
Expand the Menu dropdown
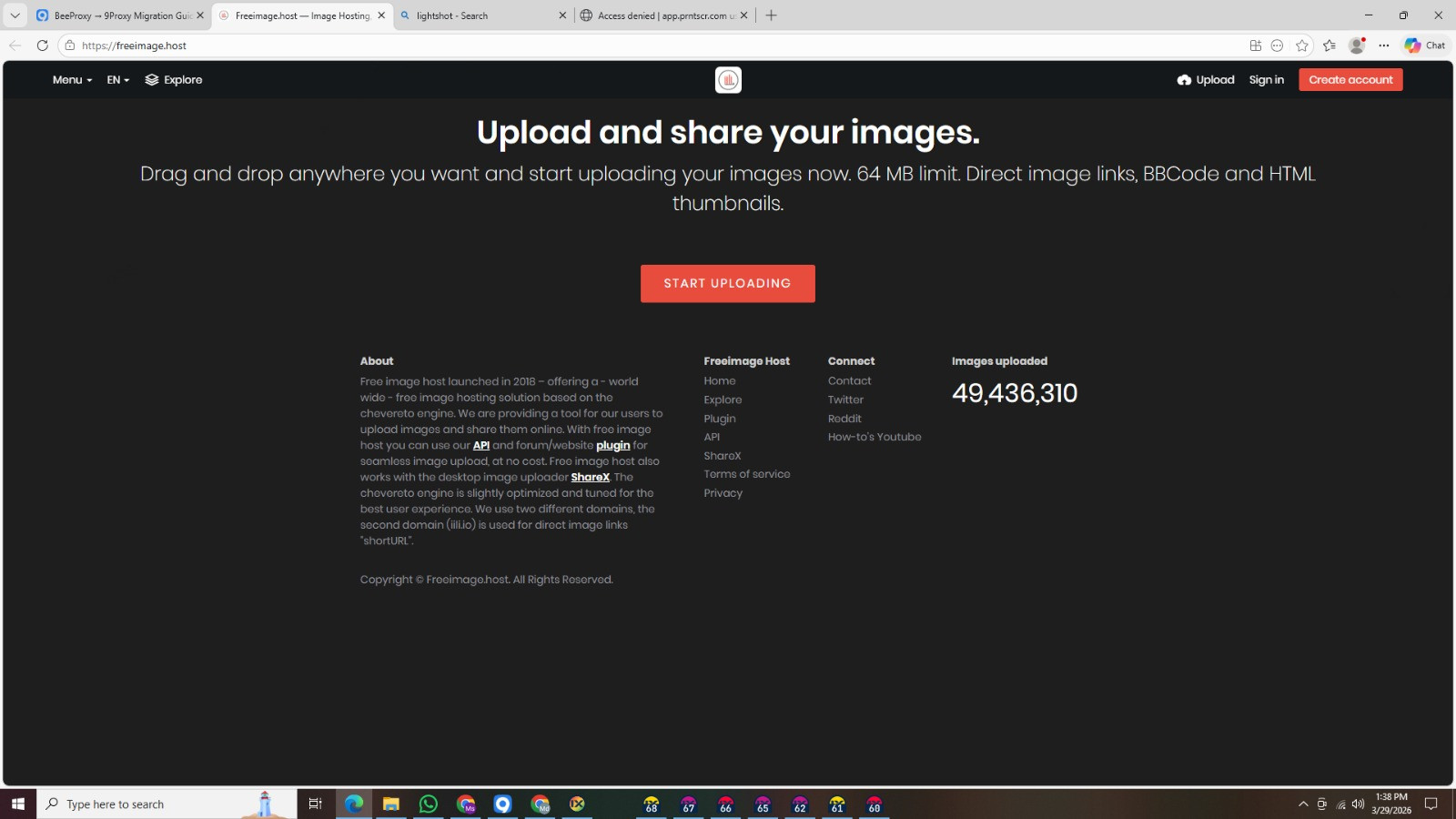72,80
